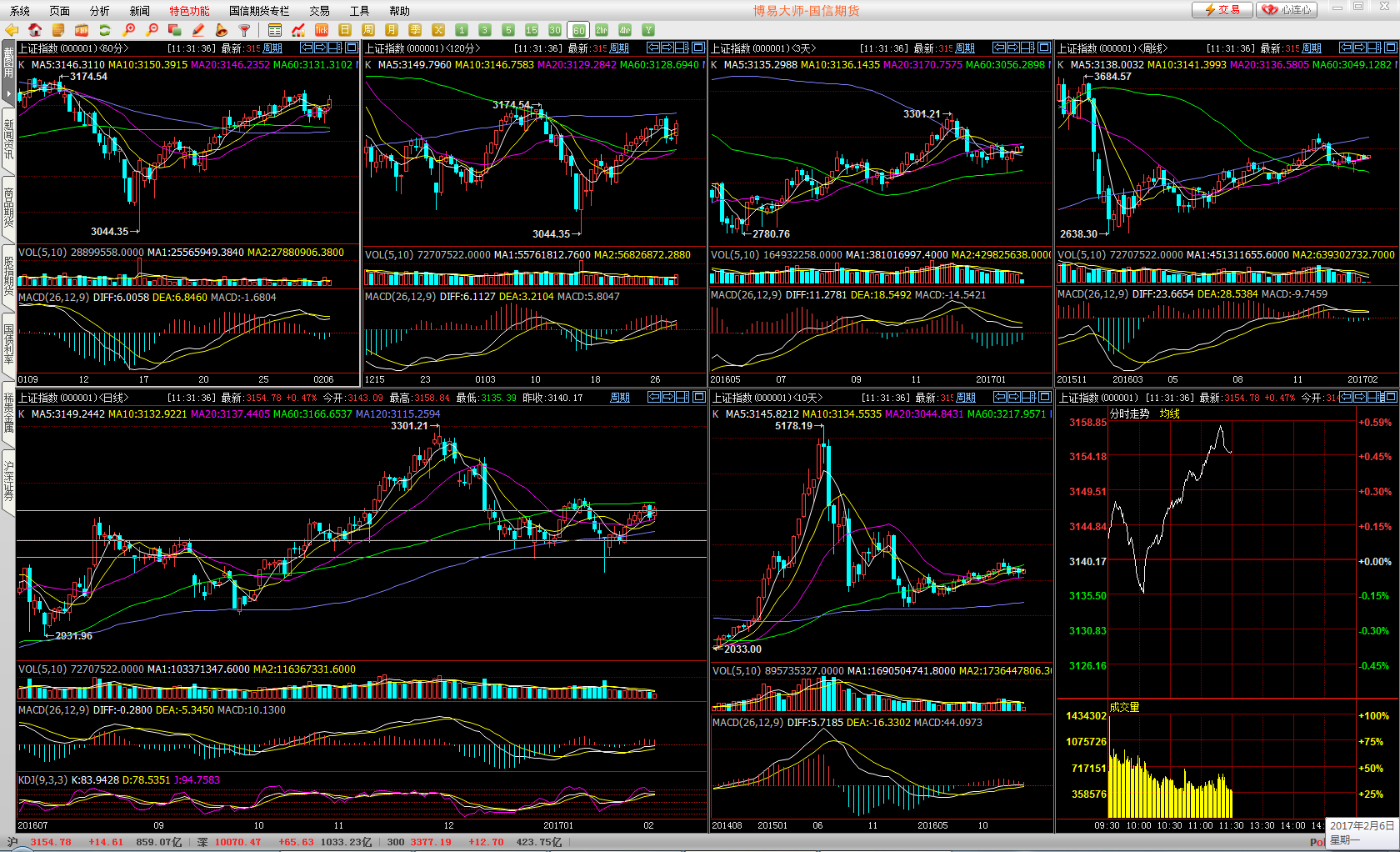This screenshot has height=852, width=1400.
Task: Click the funnel filter icon
Action: coord(245,30)
